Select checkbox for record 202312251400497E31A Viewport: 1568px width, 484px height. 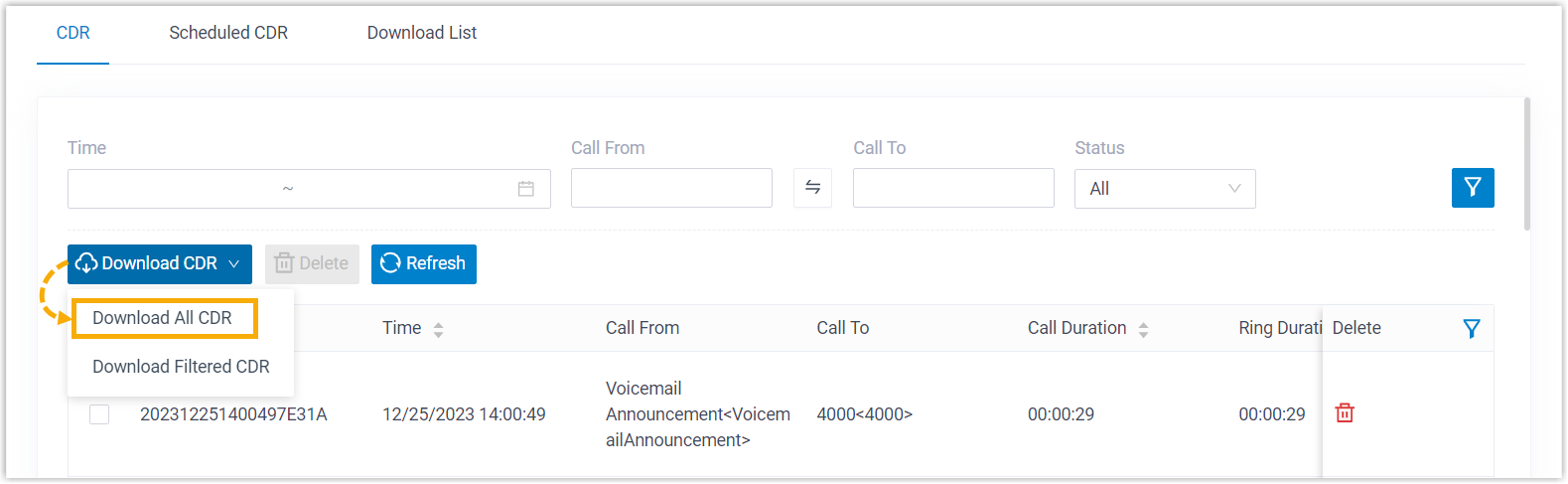point(99,414)
